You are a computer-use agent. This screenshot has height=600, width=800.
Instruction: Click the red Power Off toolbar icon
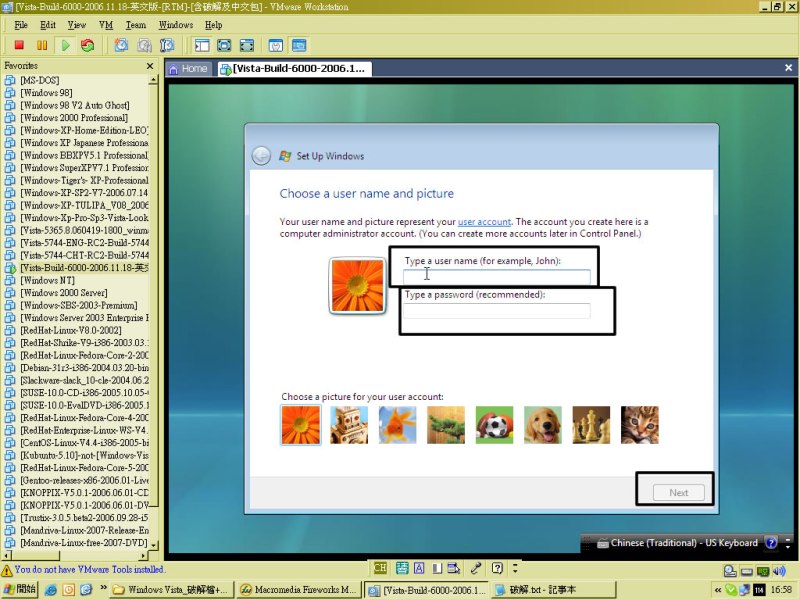(19, 45)
